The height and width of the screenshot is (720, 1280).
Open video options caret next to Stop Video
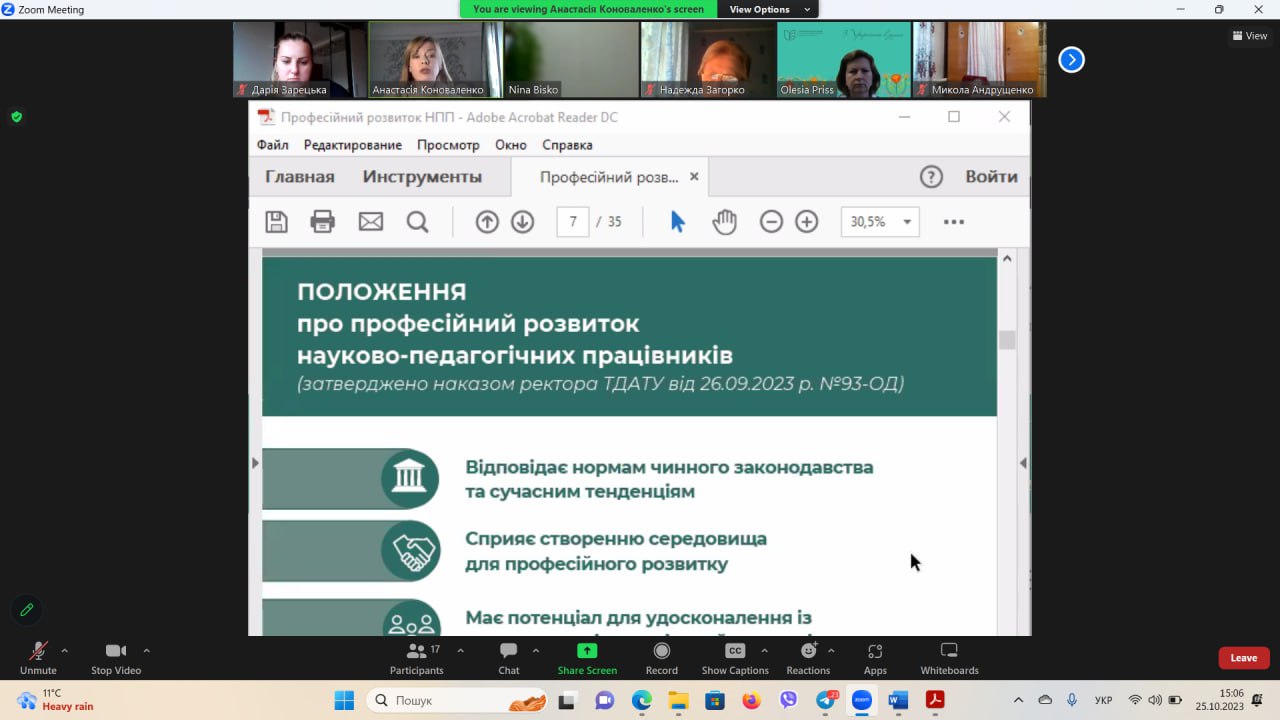pos(147,651)
